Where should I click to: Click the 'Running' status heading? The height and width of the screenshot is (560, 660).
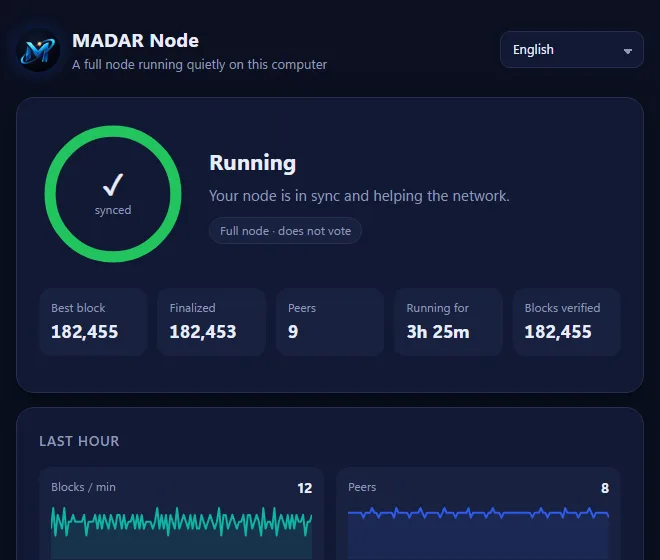tap(253, 163)
